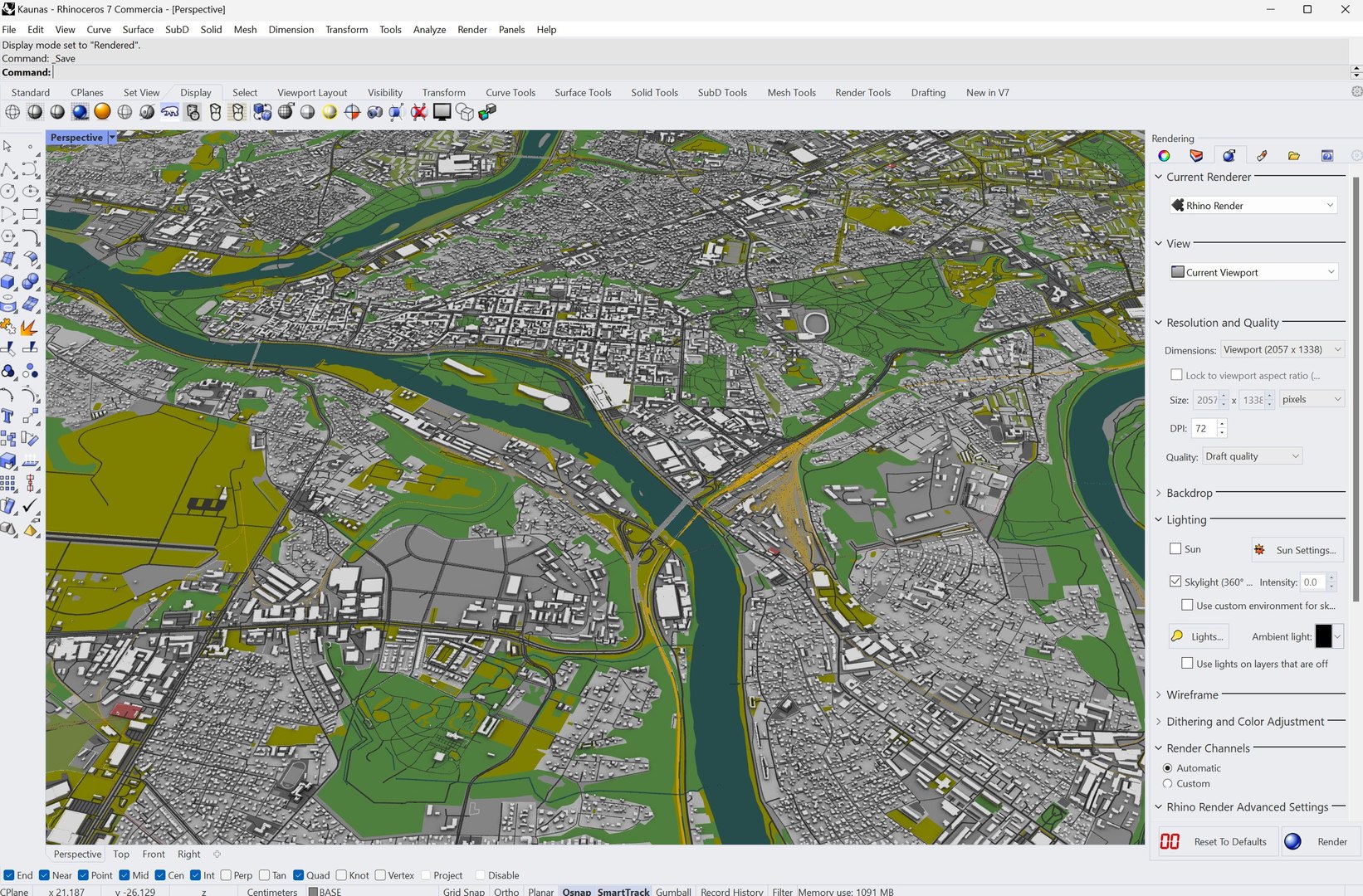Open the Current Renderer Rhino Render dropdown

point(1253,205)
